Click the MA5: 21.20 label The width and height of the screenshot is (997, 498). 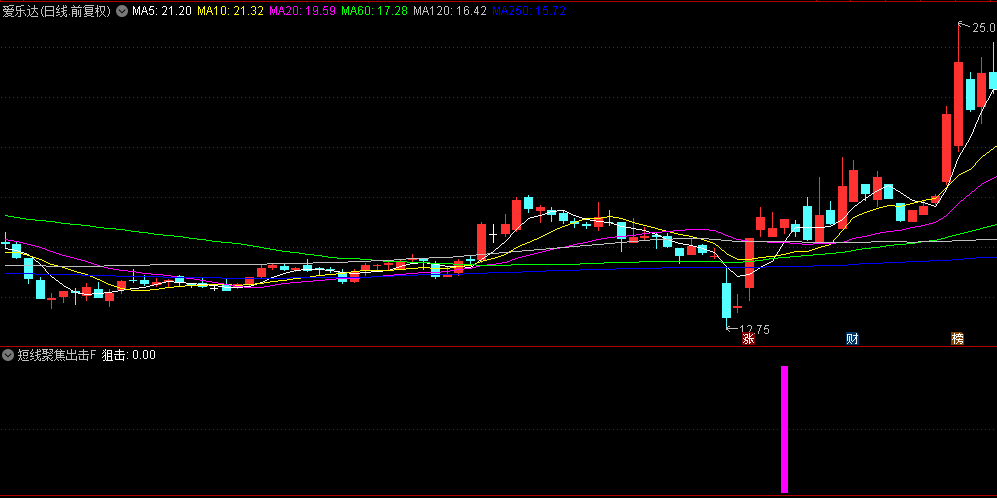(x=162, y=10)
